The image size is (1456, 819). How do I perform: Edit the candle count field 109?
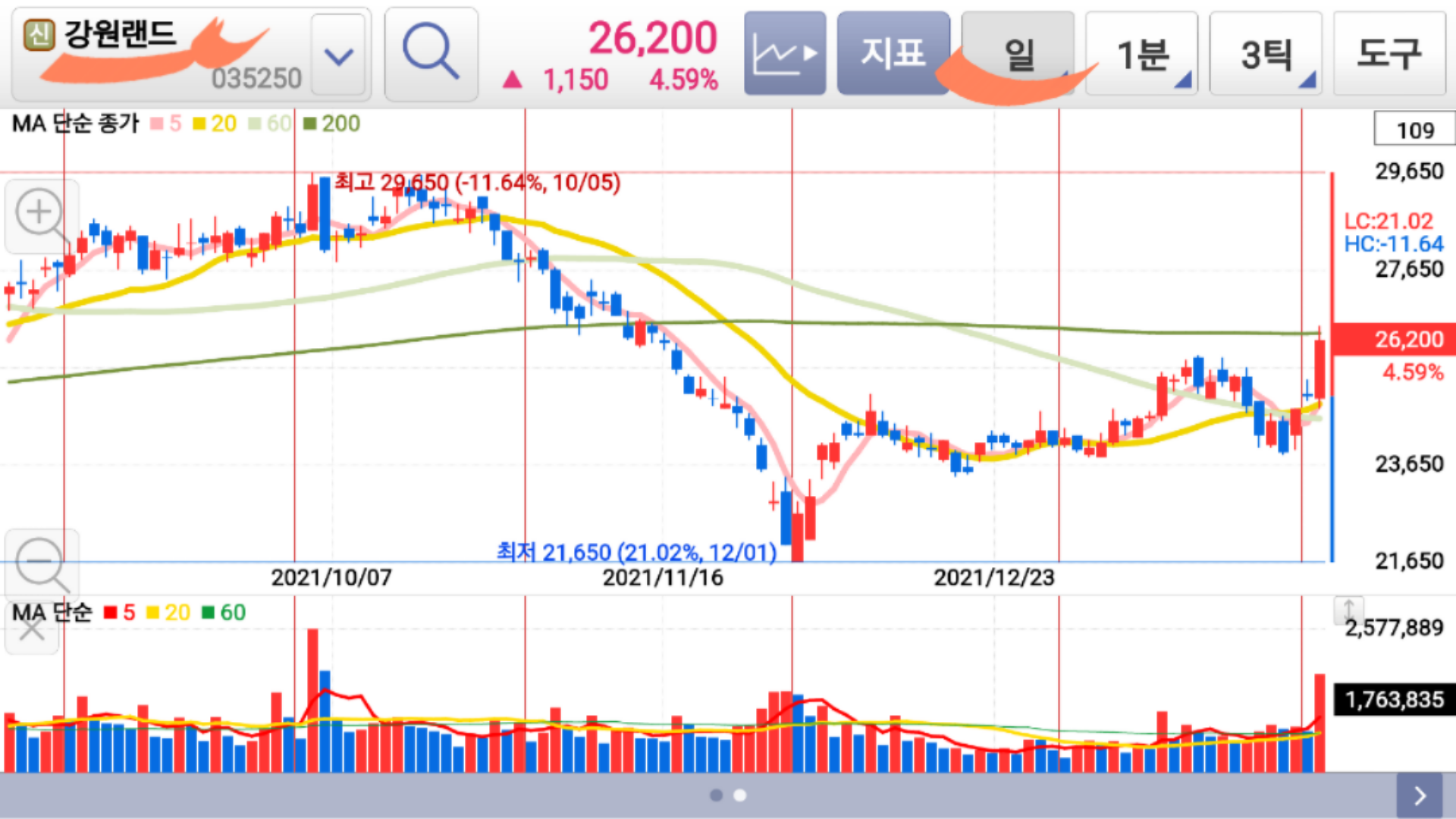point(1414,130)
